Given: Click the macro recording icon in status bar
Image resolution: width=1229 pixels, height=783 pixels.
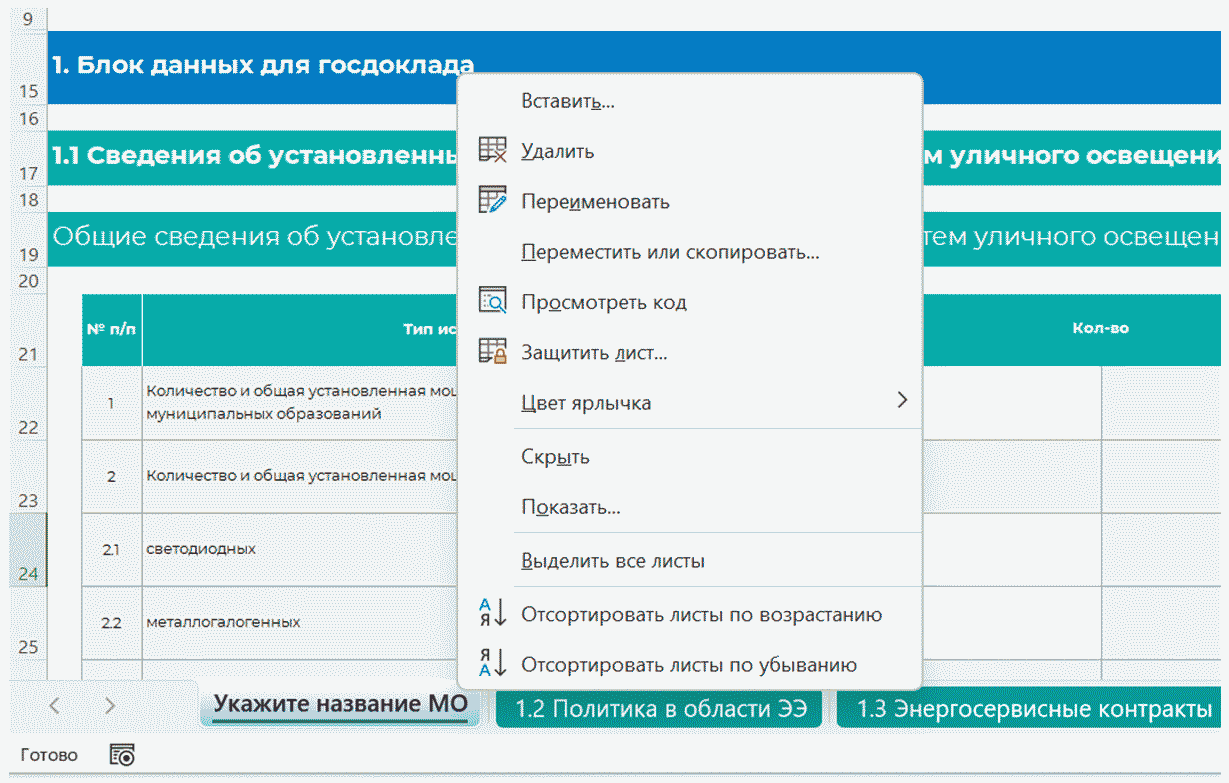Looking at the screenshot, I should point(122,756).
